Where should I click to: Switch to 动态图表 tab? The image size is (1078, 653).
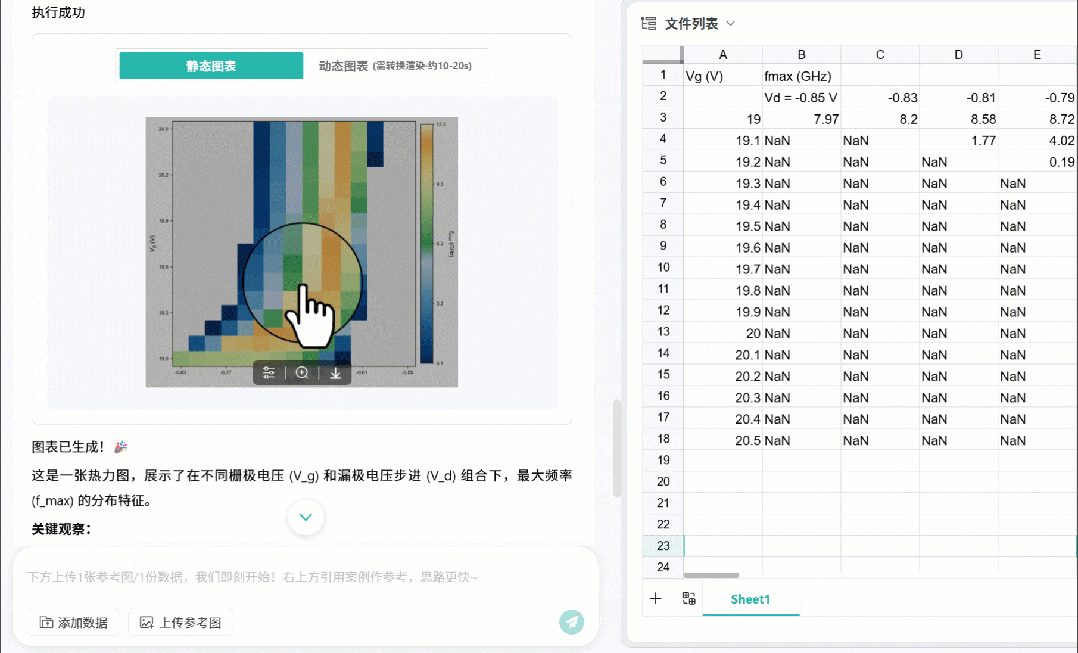tap(395, 66)
